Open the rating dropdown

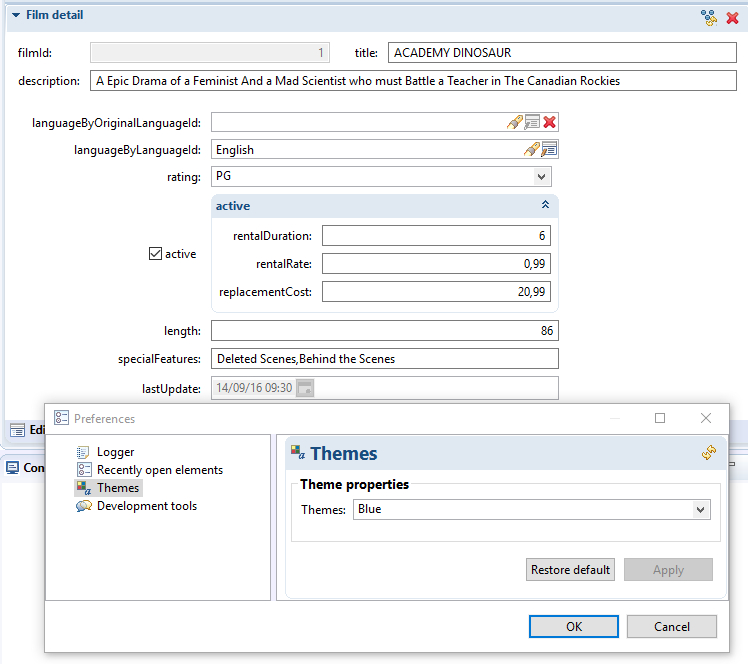(541, 177)
